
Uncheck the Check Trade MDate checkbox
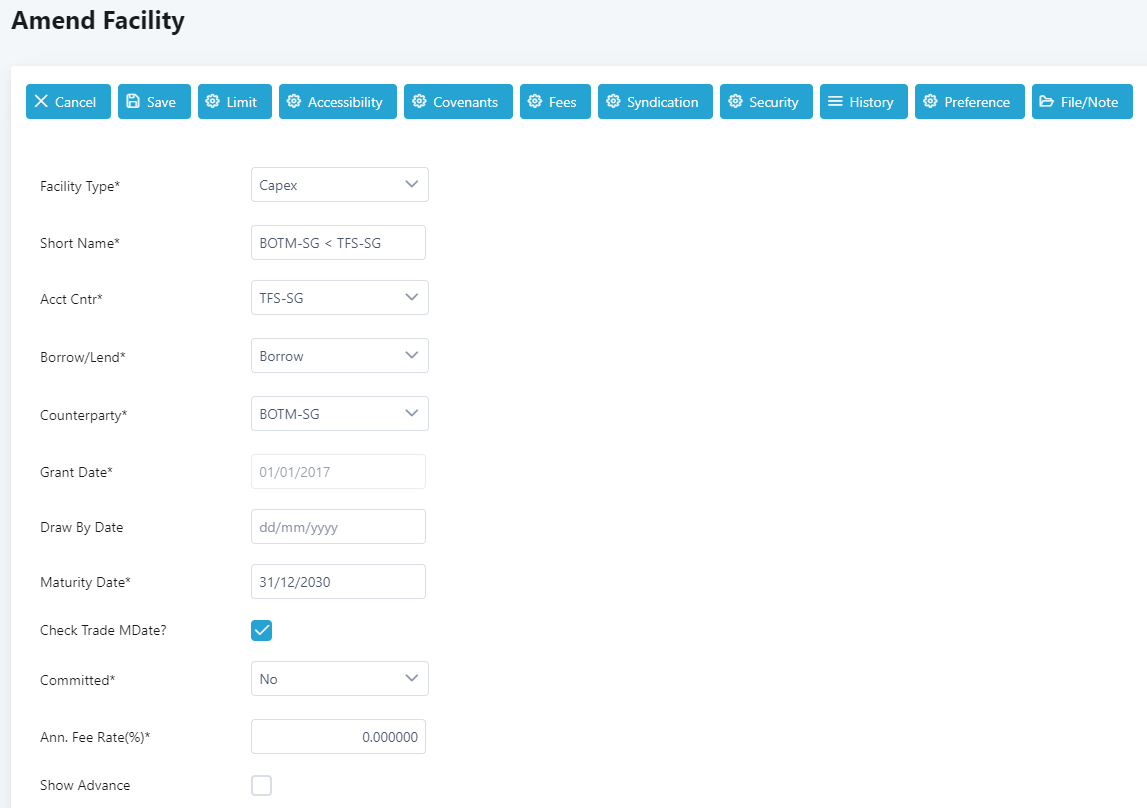pos(261,630)
